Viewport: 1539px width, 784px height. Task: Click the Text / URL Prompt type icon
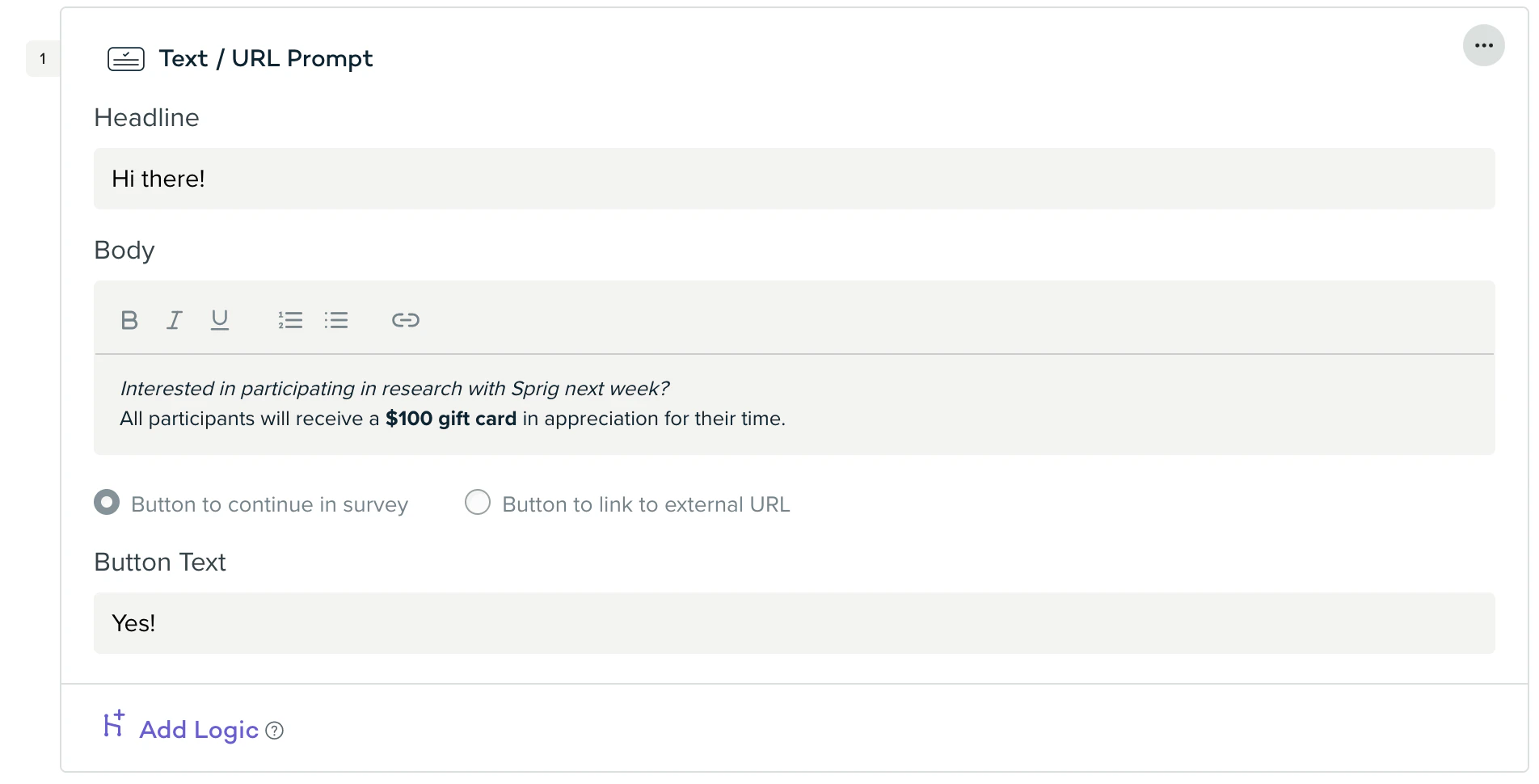point(126,59)
